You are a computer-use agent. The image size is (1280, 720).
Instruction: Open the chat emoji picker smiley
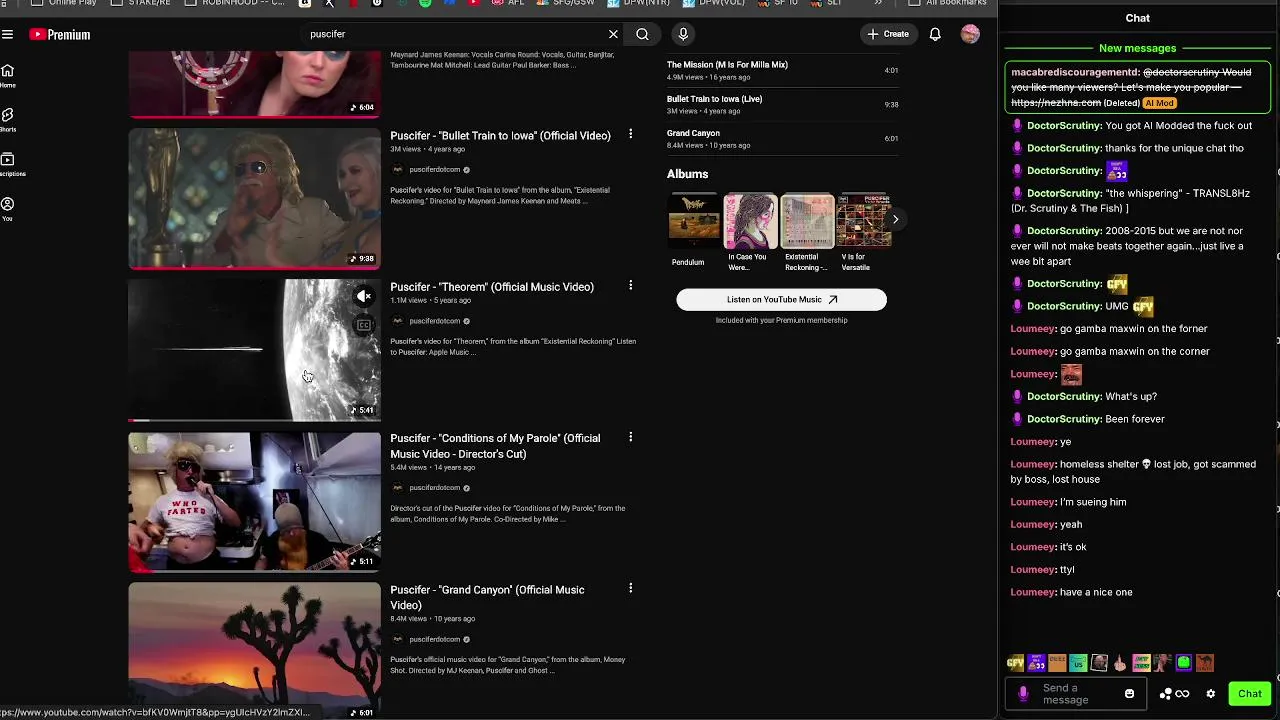(1129, 693)
